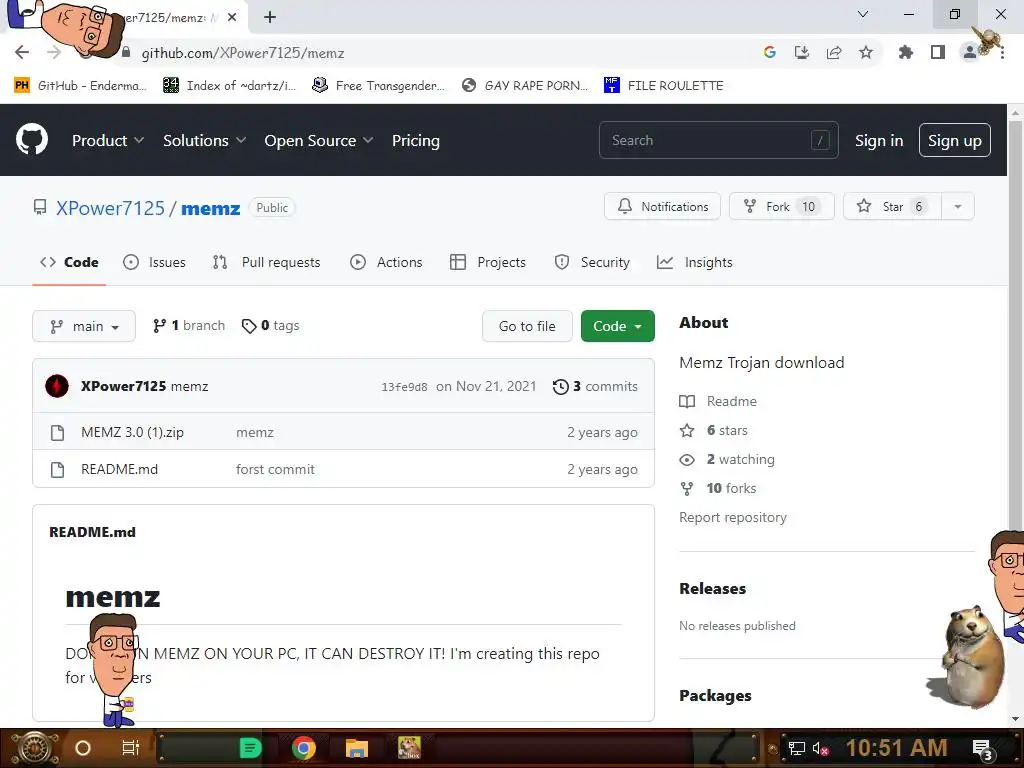The height and width of the screenshot is (768, 1024).
Task: Click the share page icon
Action: click(x=834, y=52)
